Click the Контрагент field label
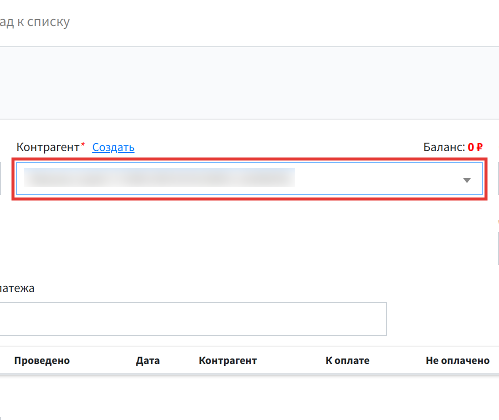 click(48, 147)
